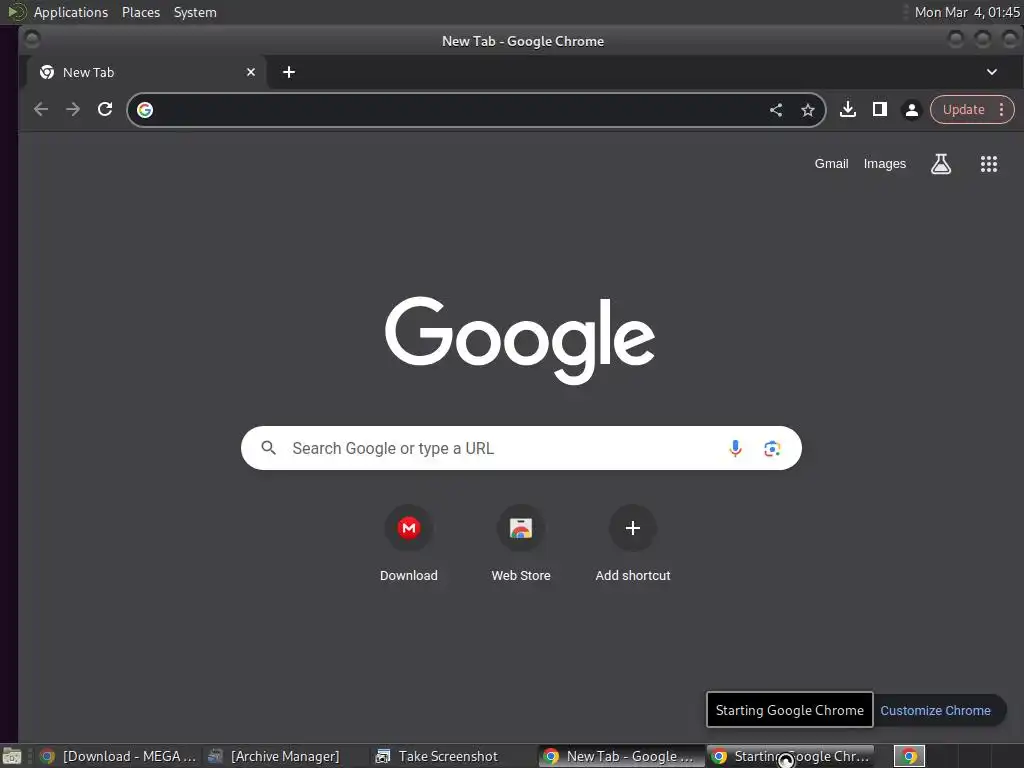This screenshot has height=768, width=1024.
Task: Click the menu logo icon beside Applications
Action: tap(16, 12)
